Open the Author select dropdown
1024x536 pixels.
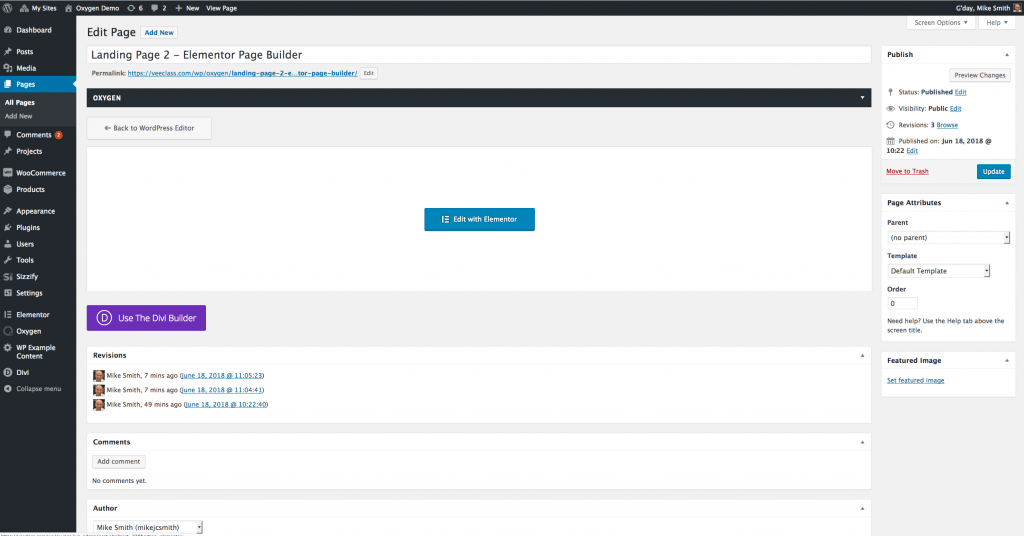[x=148, y=528]
